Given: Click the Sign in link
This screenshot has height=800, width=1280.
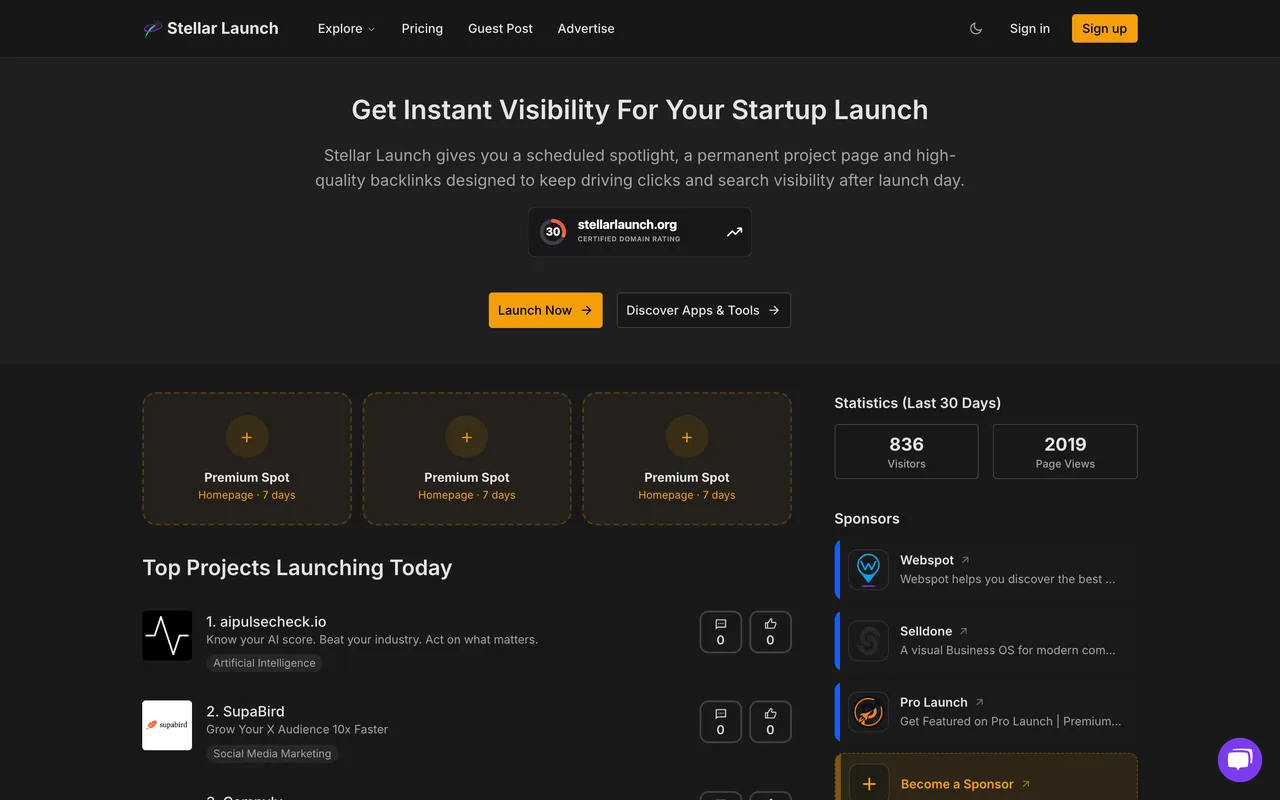Looking at the screenshot, I should pyautogui.click(x=1030, y=29).
